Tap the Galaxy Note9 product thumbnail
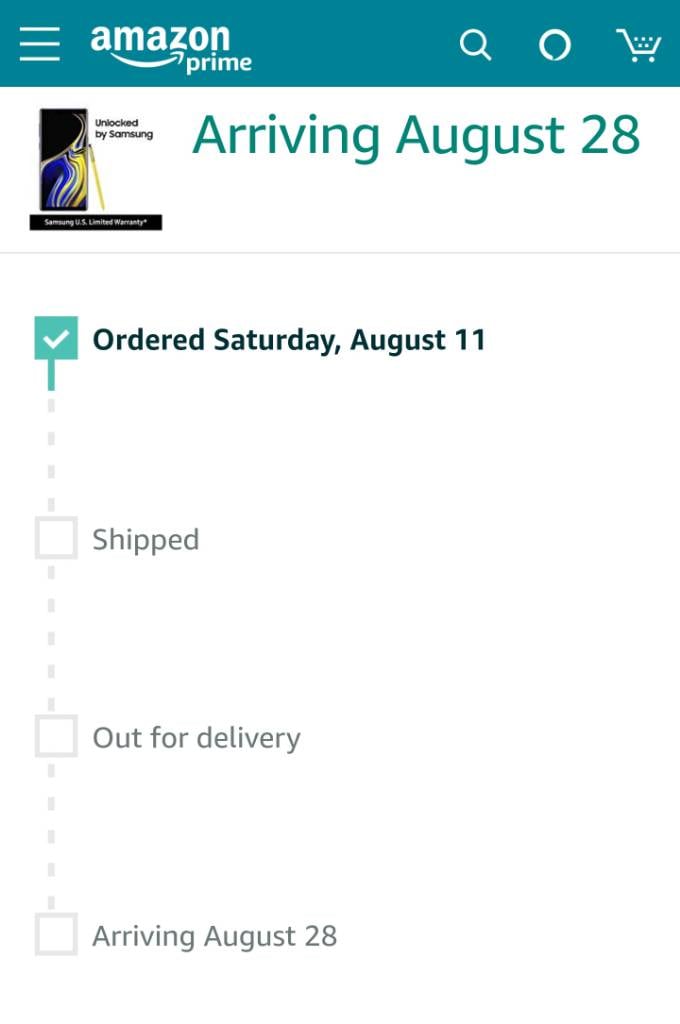Image resolution: width=680 pixels, height=1024 pixels. 96,168
